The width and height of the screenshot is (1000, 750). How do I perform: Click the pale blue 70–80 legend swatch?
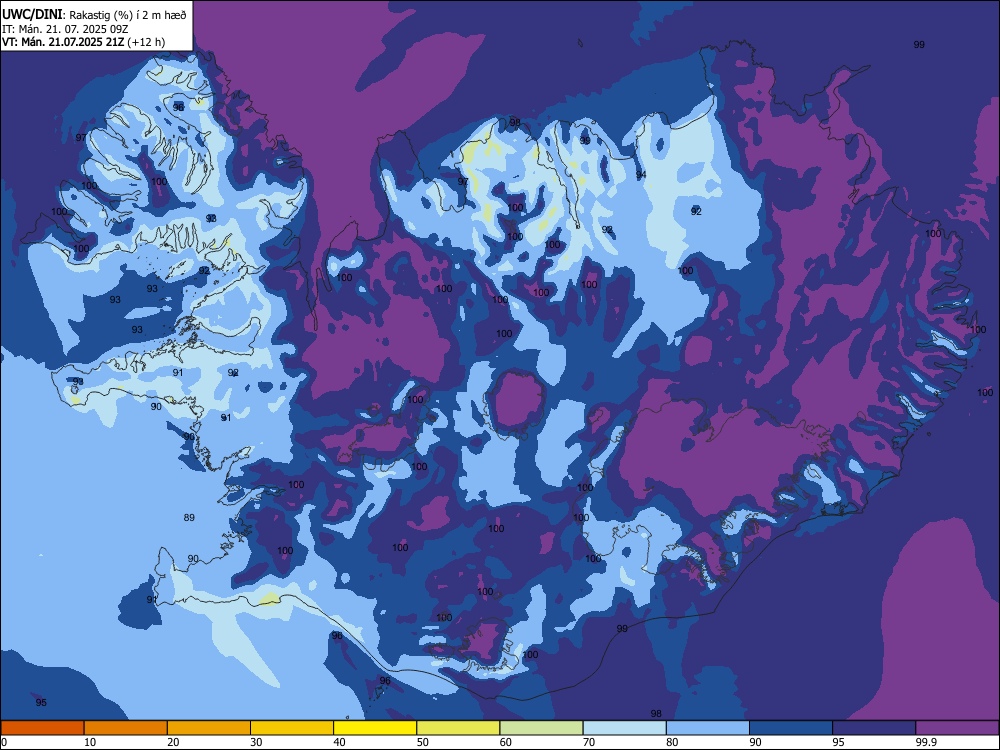[625, 728]
